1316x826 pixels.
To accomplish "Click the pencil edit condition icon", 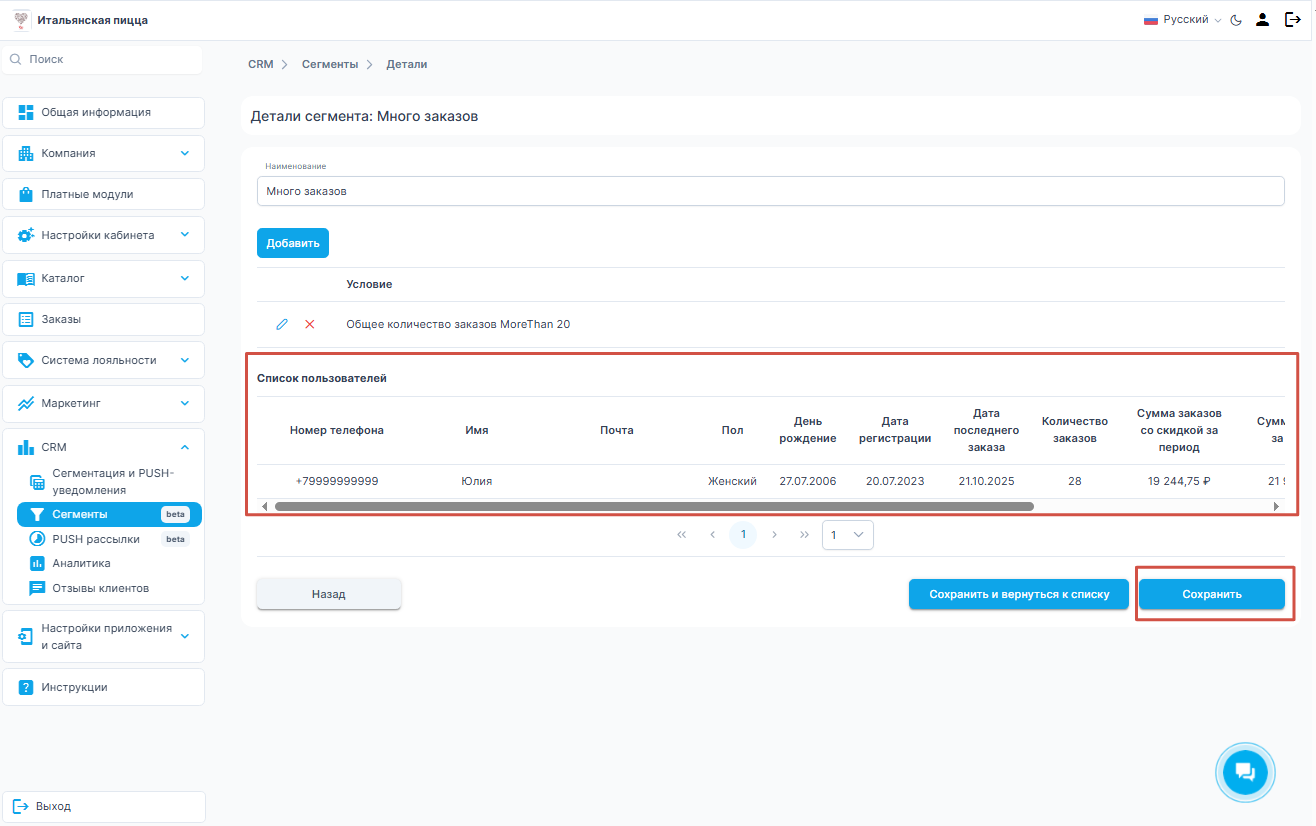I will [x=282, y=324].
